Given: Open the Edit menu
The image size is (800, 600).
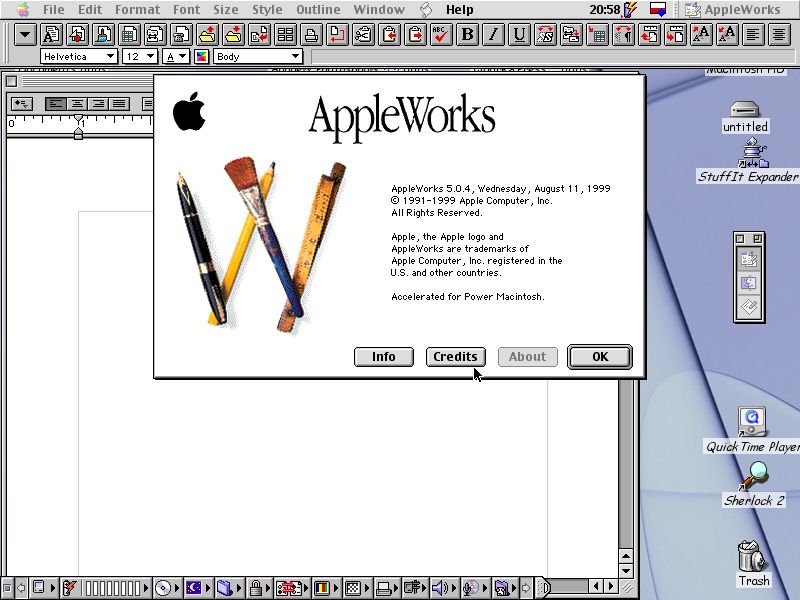Looking at the screenshot, I should click(90, 10).
